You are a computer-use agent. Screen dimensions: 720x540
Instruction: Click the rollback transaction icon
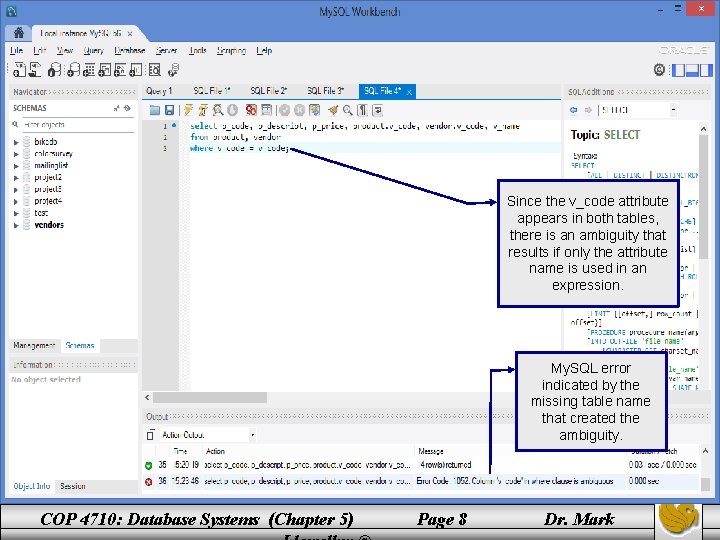(299, 110)
